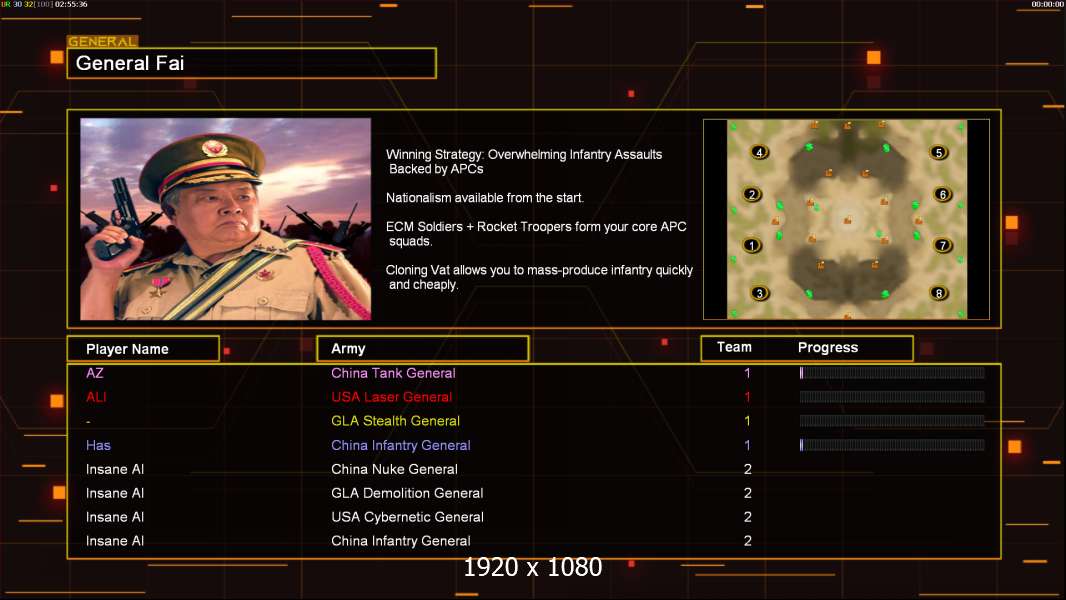This screenshot has width=1066, height=600.
Task: Click USA Cybernetic General army text
Action: [x=407, y=517]
